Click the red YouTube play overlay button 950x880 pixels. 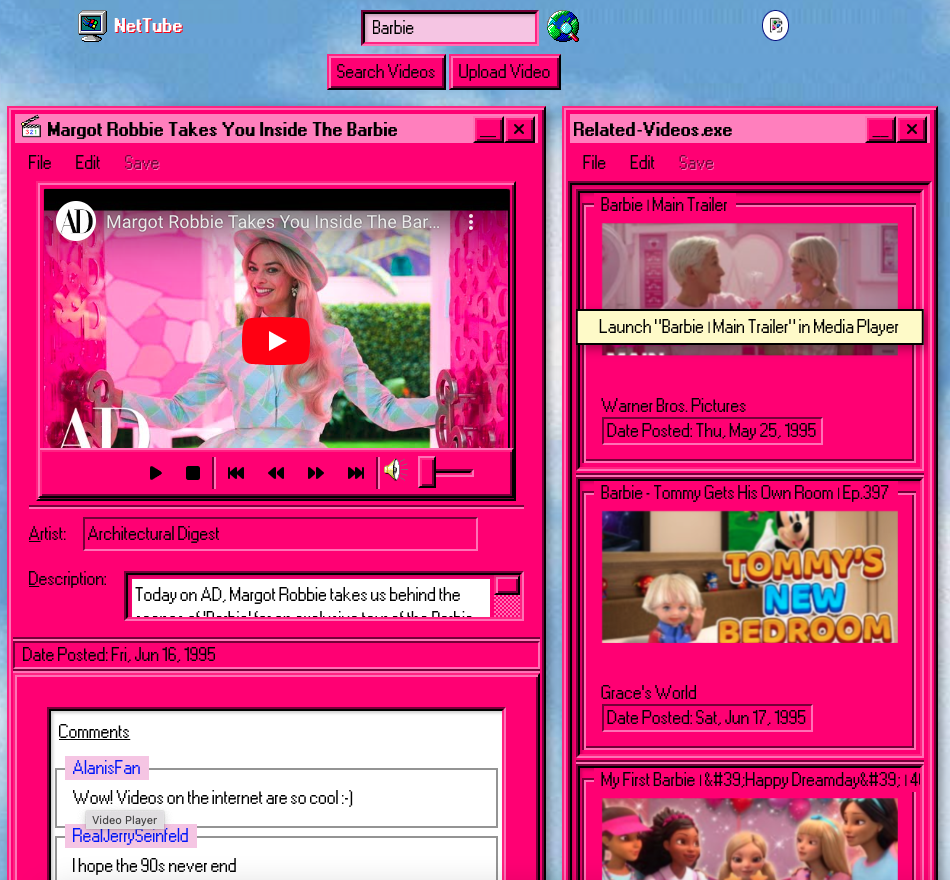click(x=276, y=341)
